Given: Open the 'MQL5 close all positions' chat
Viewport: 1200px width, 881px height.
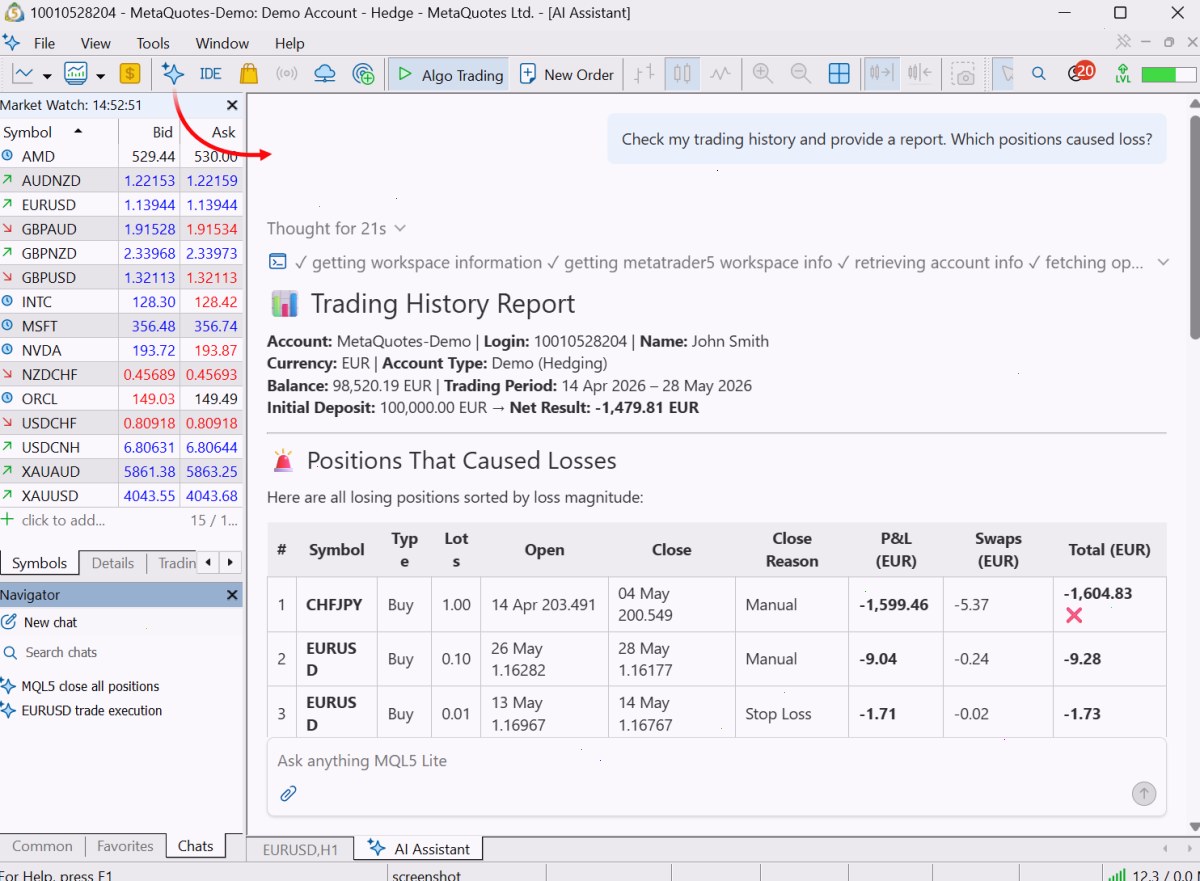Looking at the screenshot, I should [x=90, y=686].
